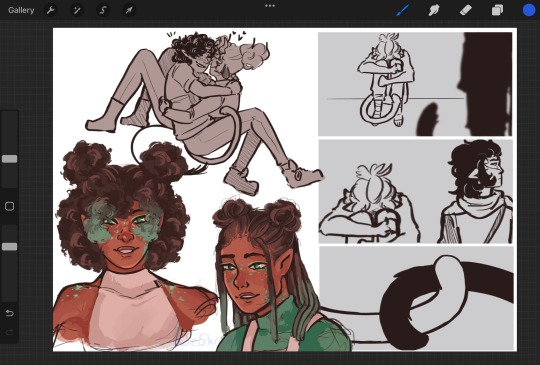Open the Adjustments magic wand menu
Image resolution: width=540 pixels, height=365 pixels.
(x=76, y=10)
